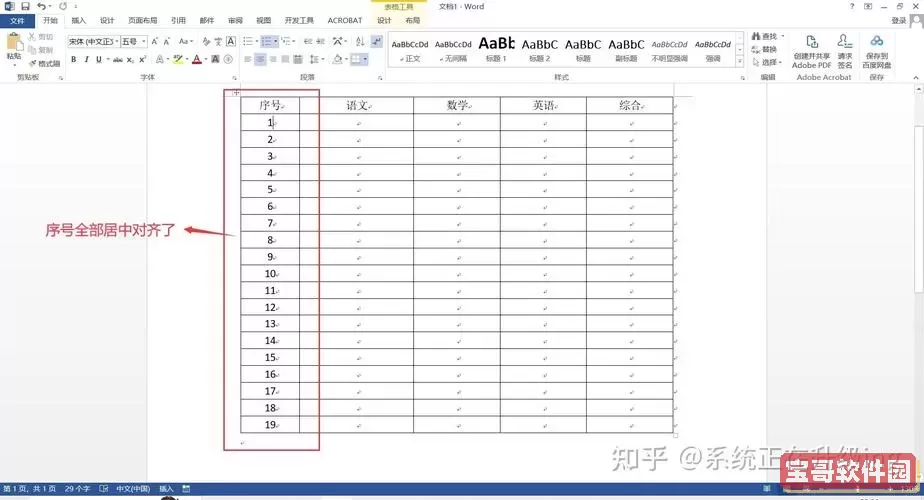Viewport: 924px width, 500px height.
Task: Toggle Underline formatting
Action: (98, 60)
